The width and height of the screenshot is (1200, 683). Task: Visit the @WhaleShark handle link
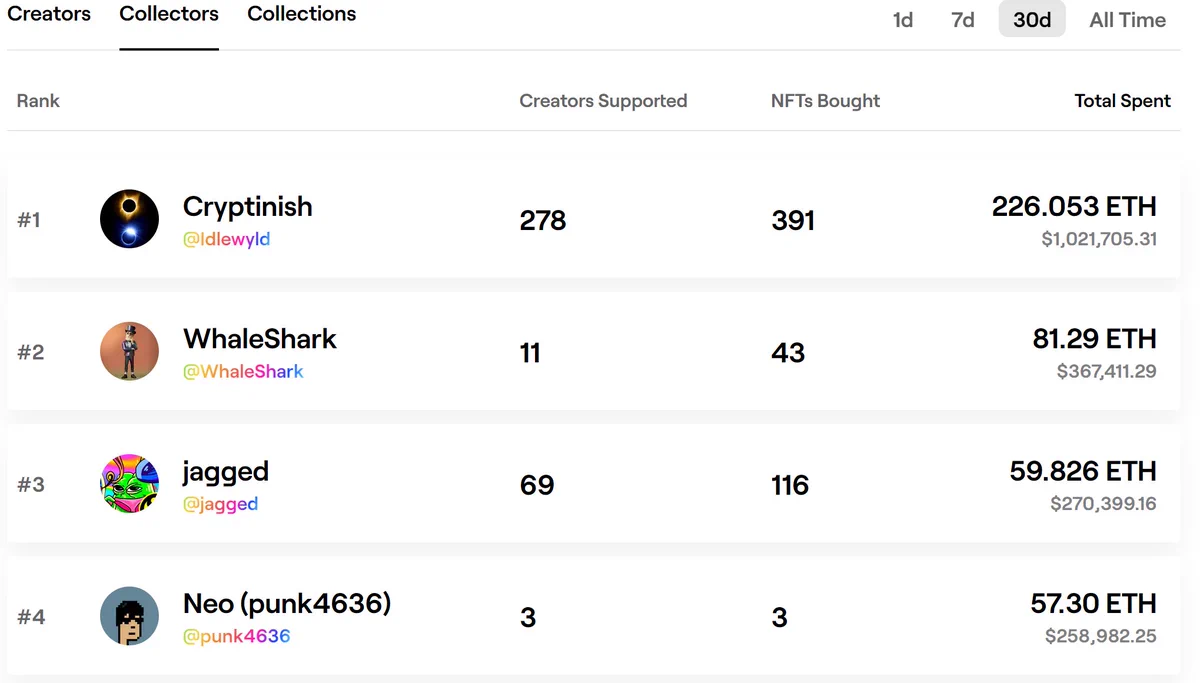click(x=243, y=372)
